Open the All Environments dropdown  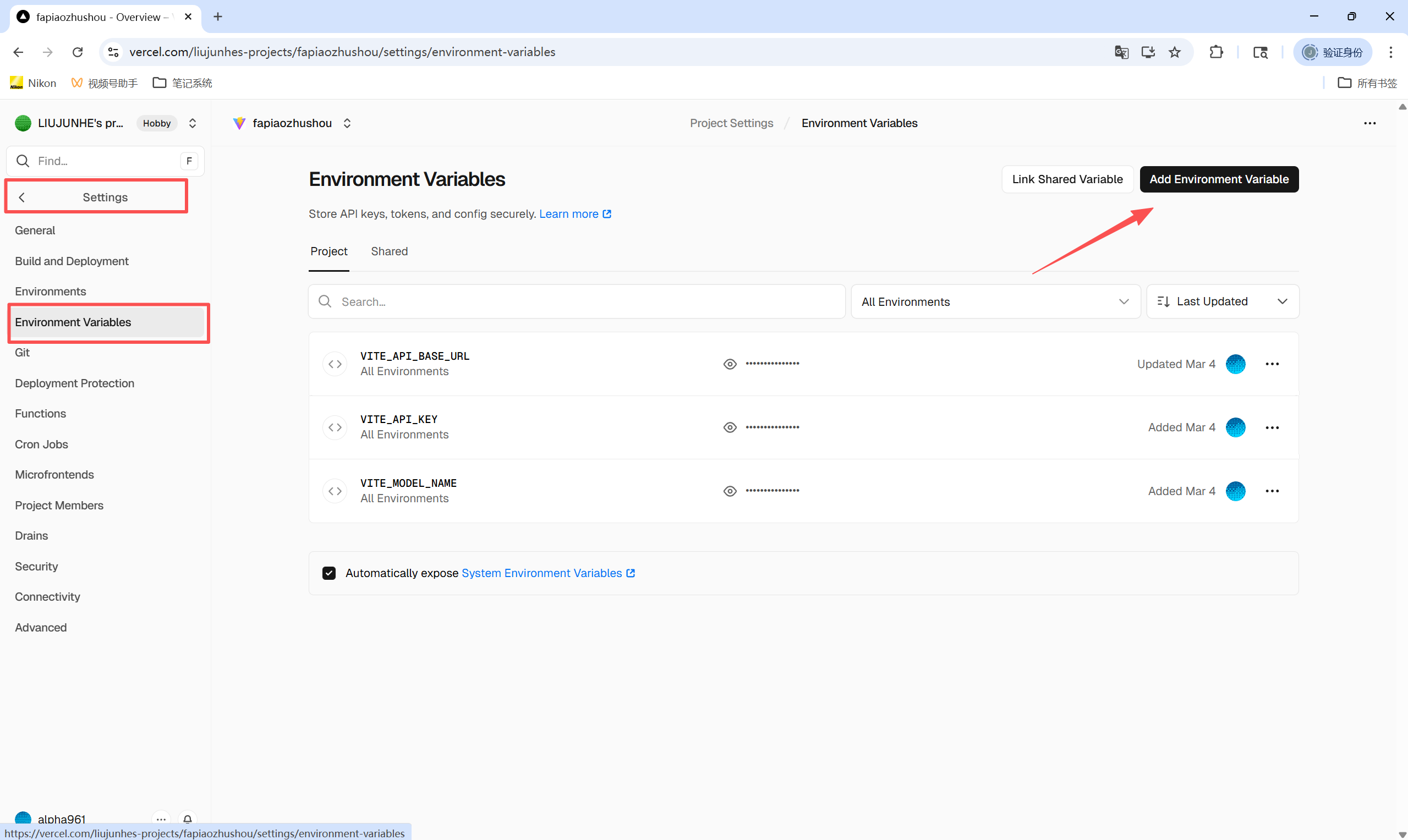995,301
